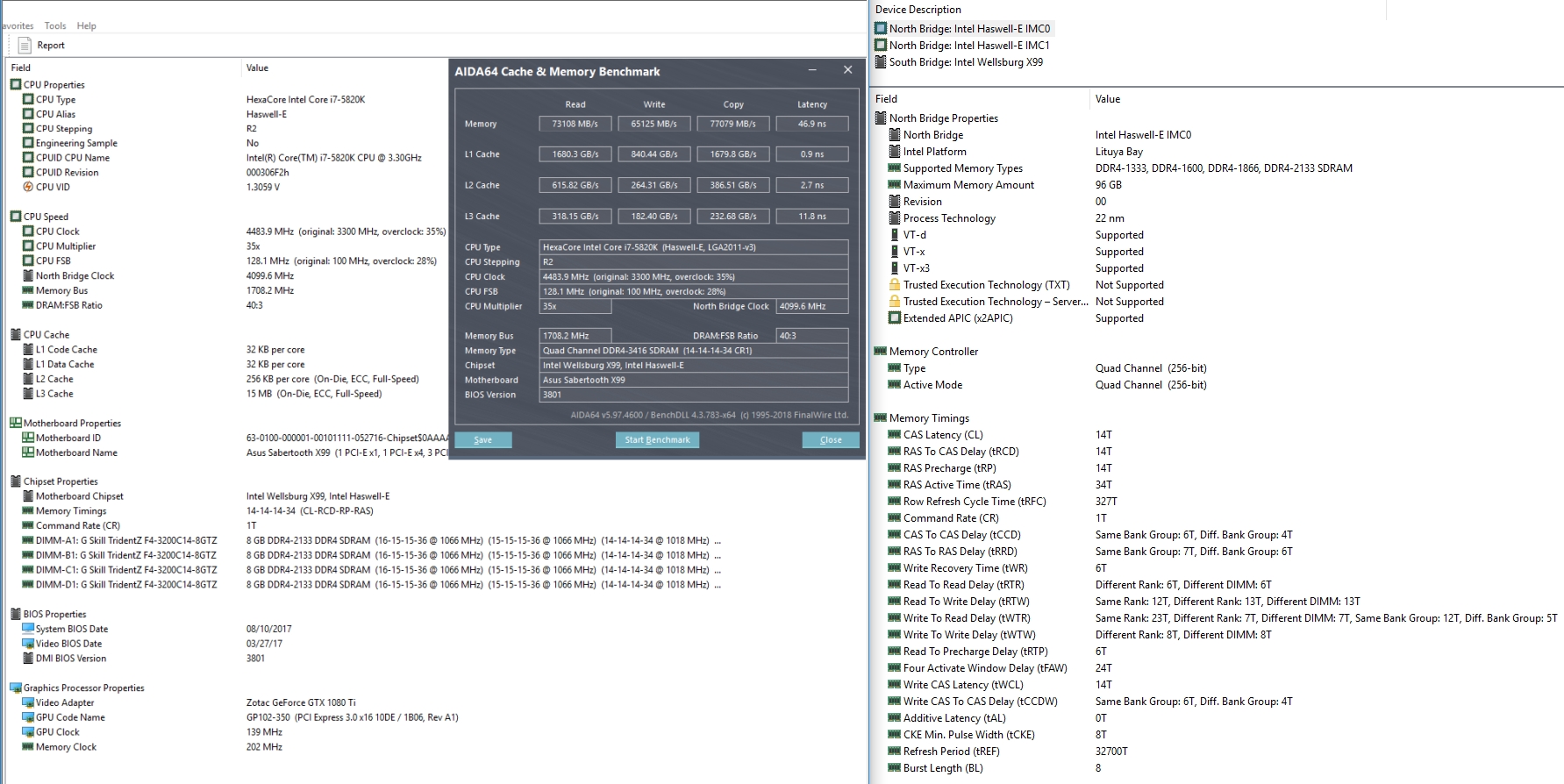1564x784 pixels.
Task: Open the Help menu
Action: pos(87,26)
